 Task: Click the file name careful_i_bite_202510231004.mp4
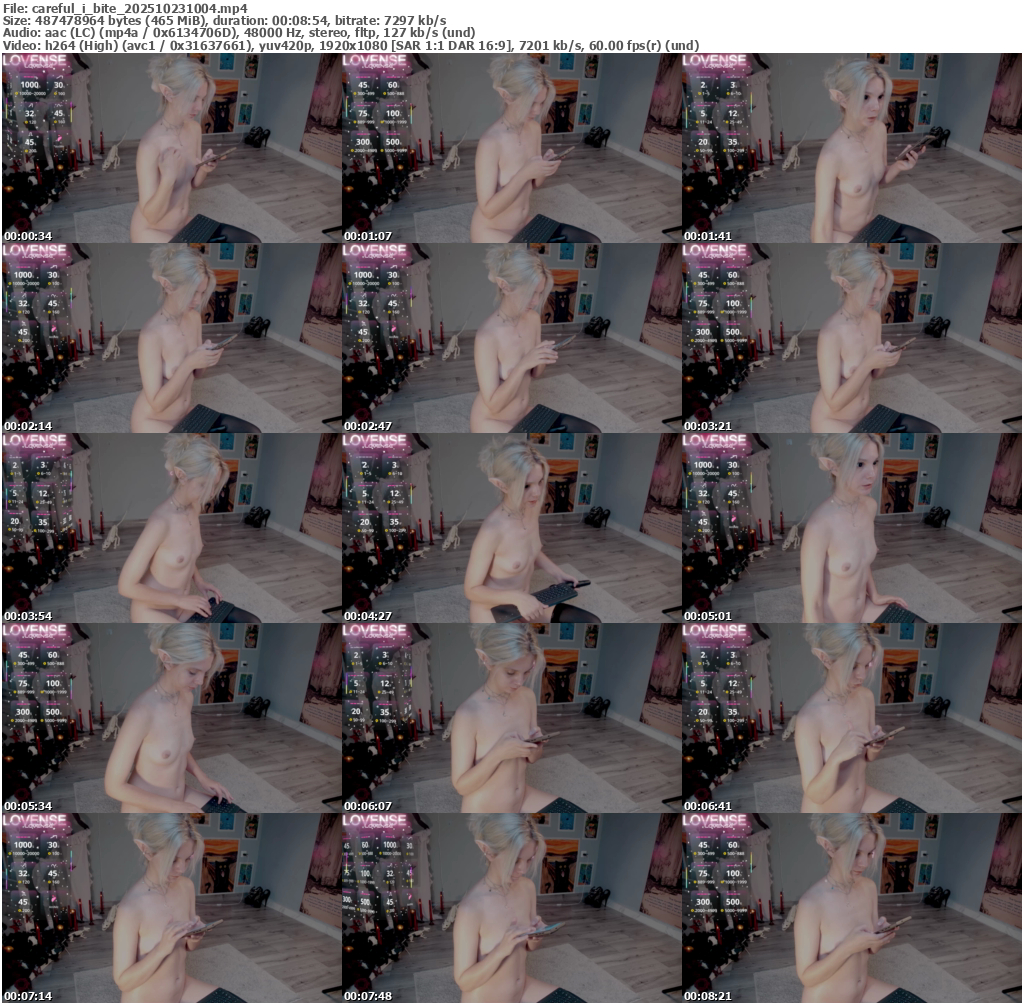coord(140,8)
